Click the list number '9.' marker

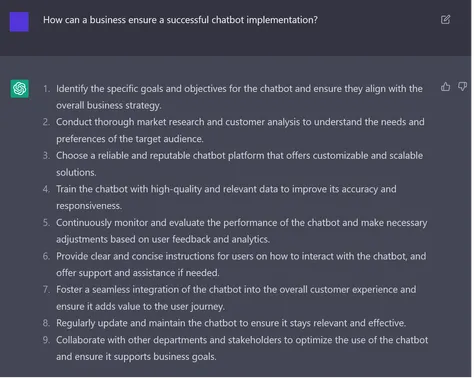pyautogui.click(x=47, y=342)
